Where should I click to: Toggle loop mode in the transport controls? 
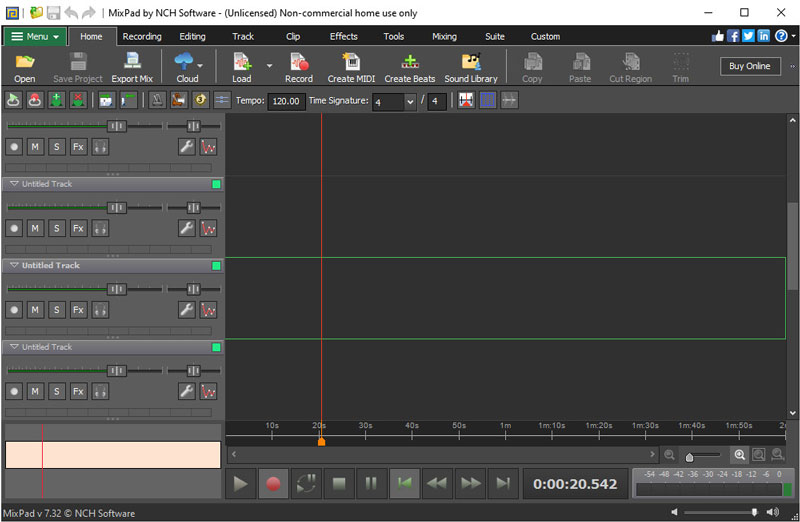pos(305,484)
